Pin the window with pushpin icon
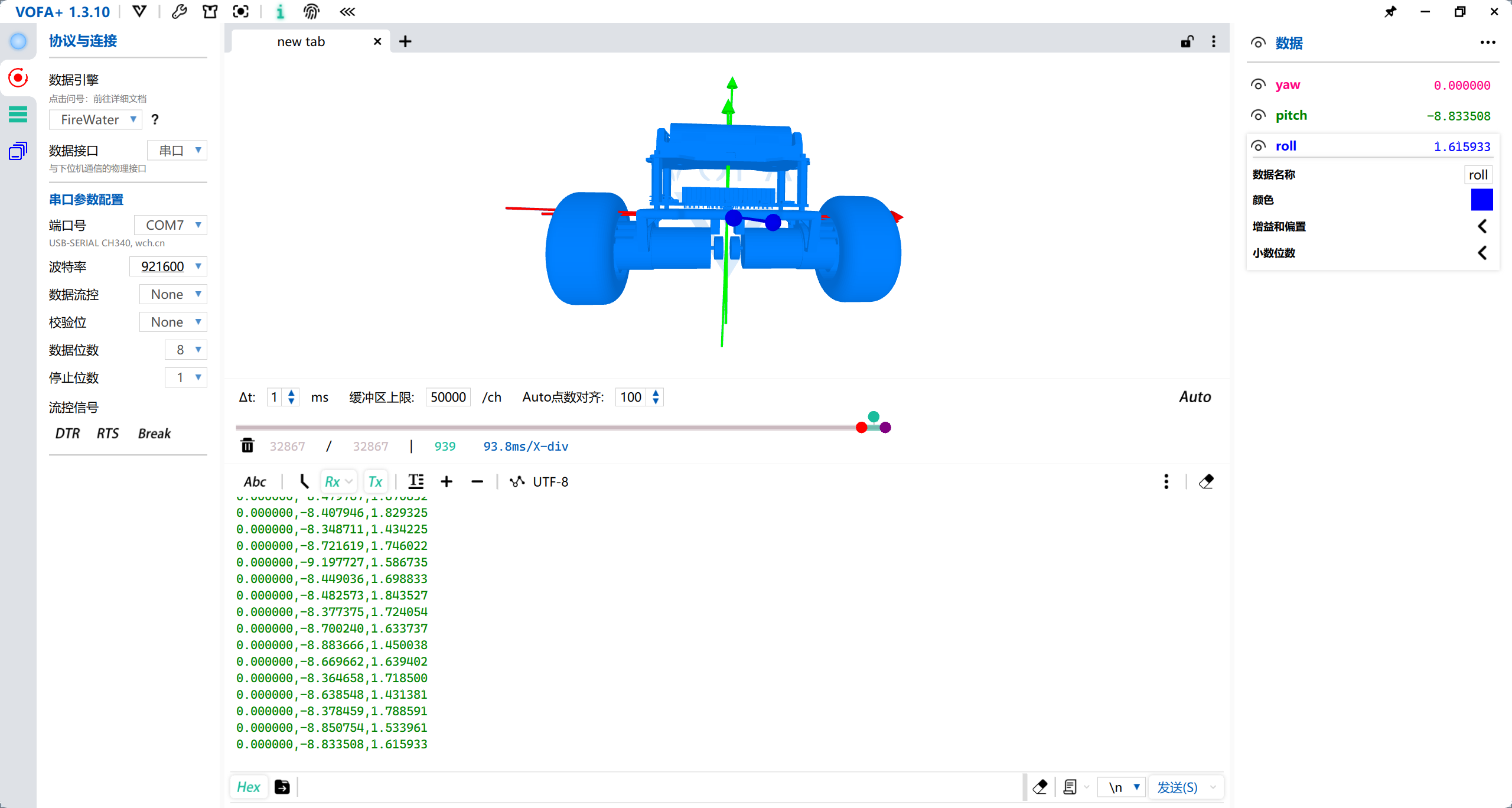 coord(1390,12)
